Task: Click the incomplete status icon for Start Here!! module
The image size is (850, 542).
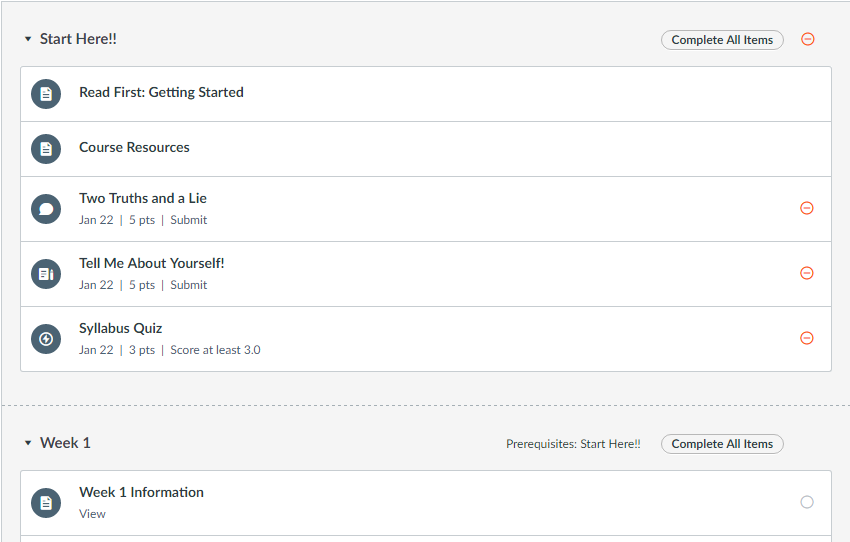Action: [x=808, y=39]
